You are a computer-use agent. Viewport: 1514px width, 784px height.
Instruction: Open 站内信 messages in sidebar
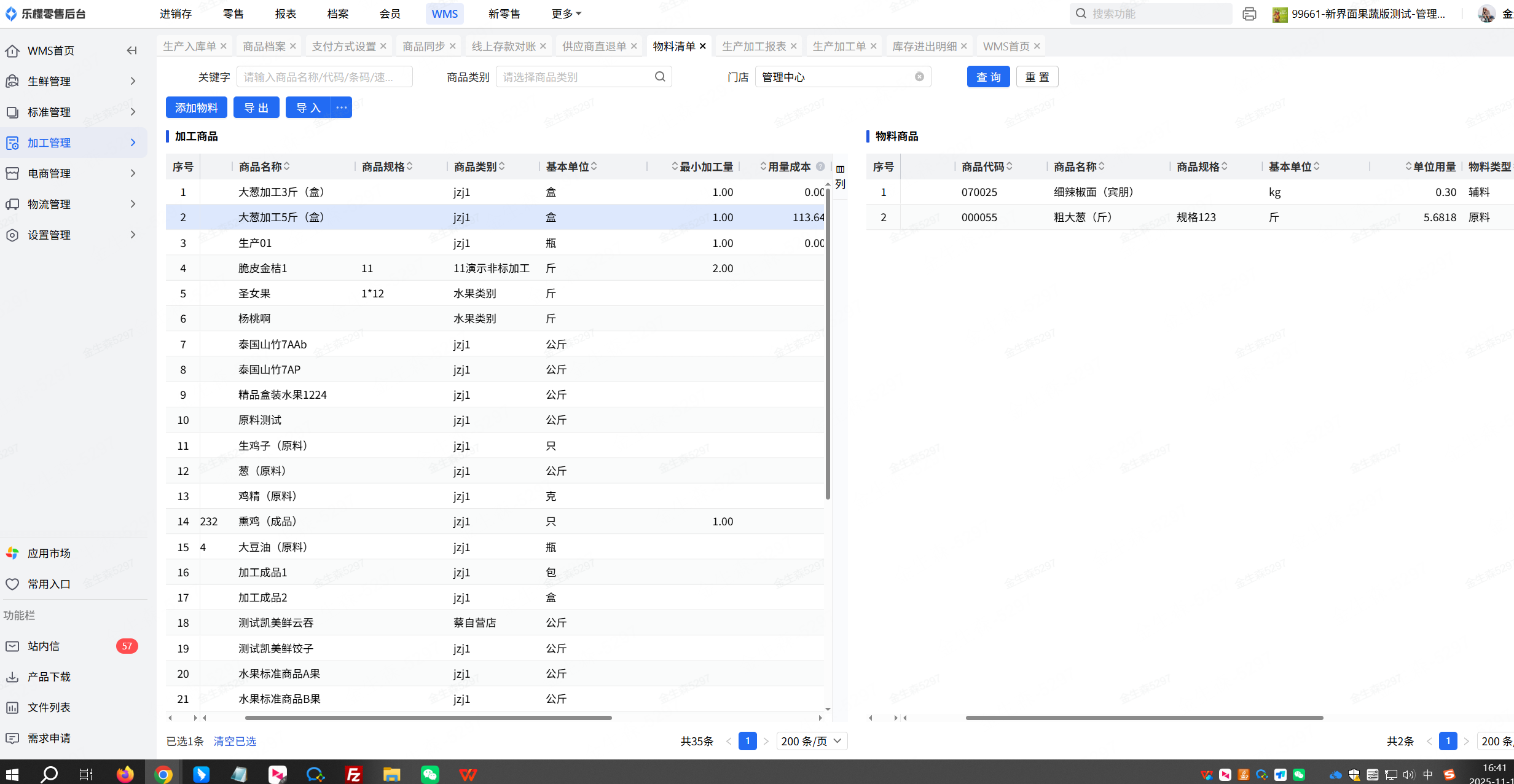44,646
